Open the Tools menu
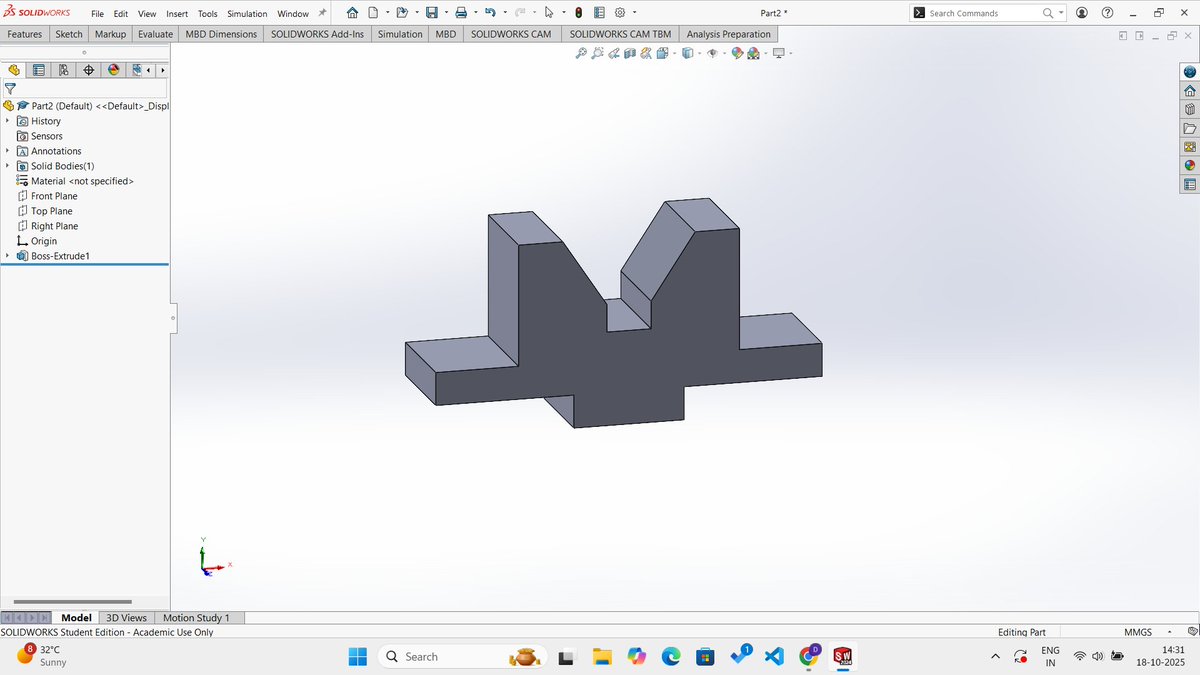1200x675 pixels. (207, 14)
